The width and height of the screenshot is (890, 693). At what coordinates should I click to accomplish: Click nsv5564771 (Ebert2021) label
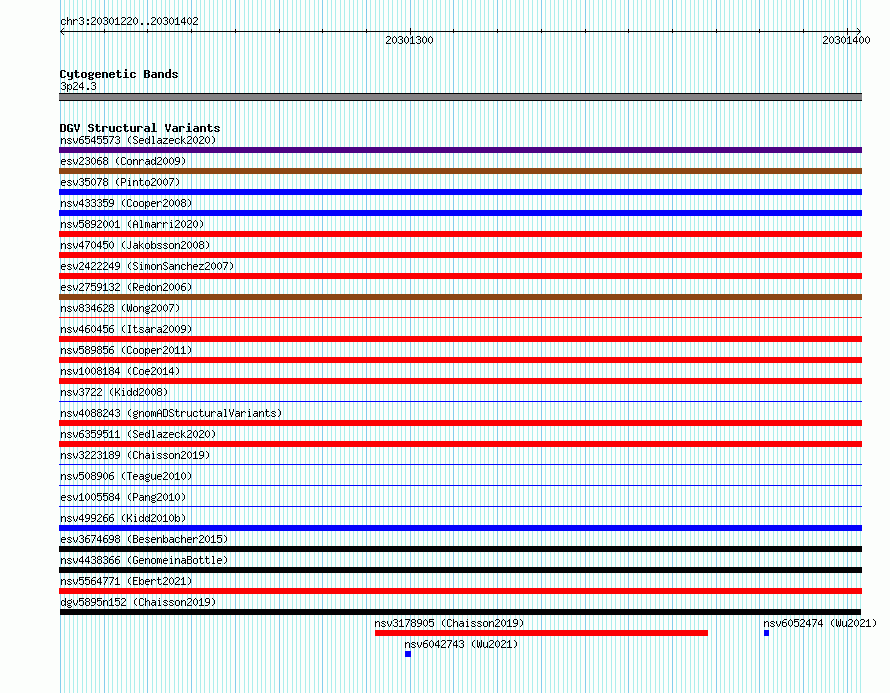coord(126,581)
